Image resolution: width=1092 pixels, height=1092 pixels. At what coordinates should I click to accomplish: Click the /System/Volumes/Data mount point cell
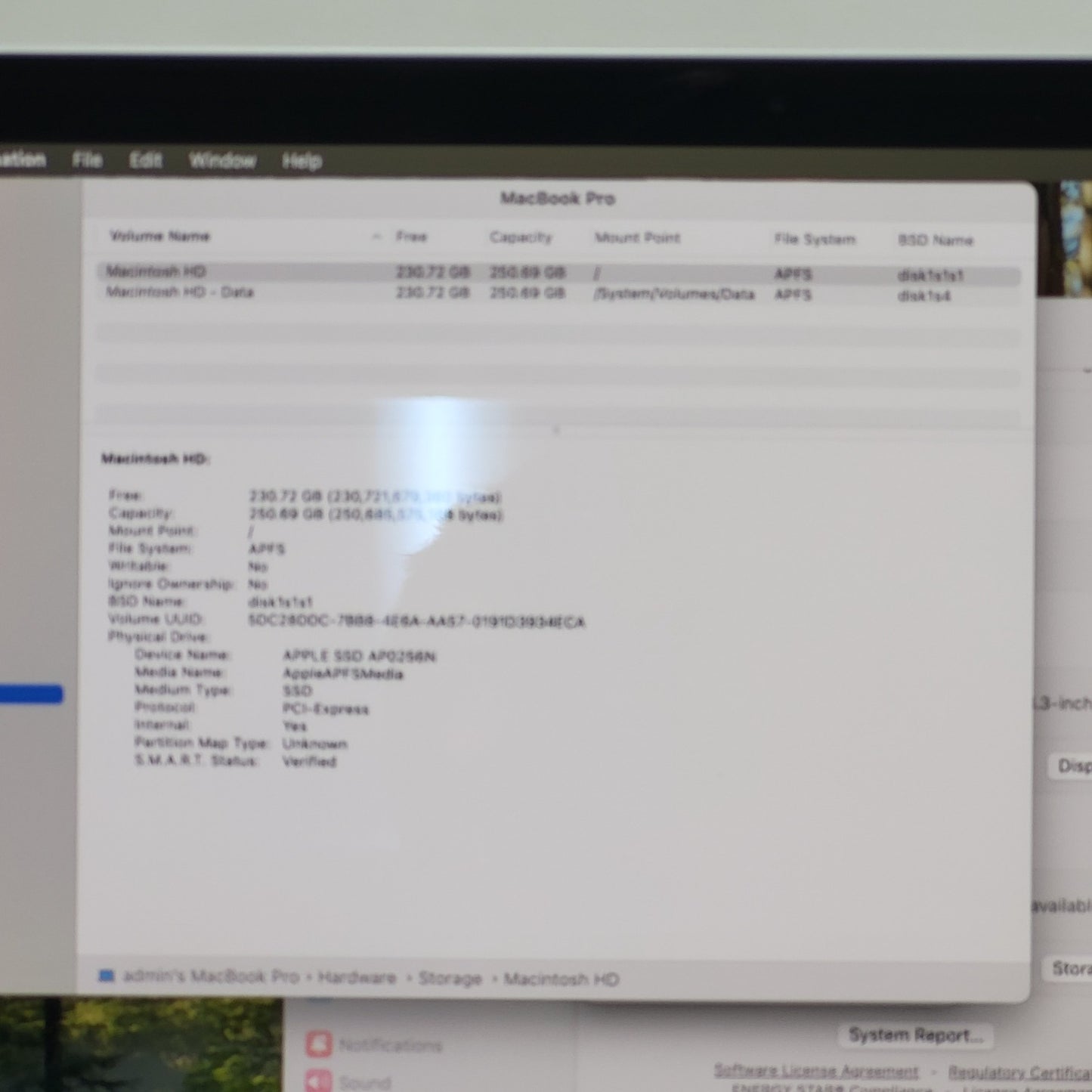click(x=674, y=294)
